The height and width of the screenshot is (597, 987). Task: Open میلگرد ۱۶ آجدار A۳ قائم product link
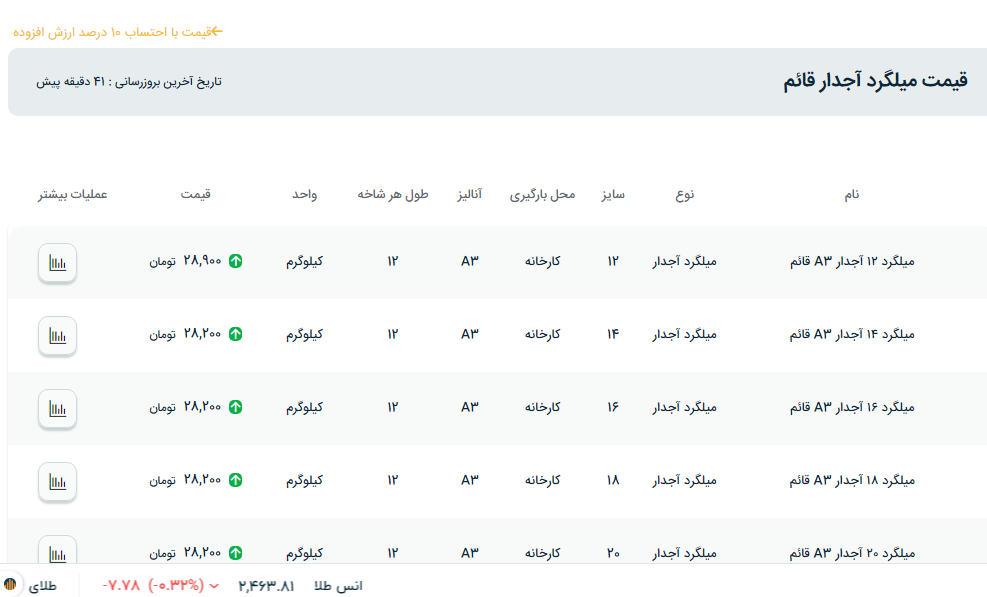tap(852, 407)
